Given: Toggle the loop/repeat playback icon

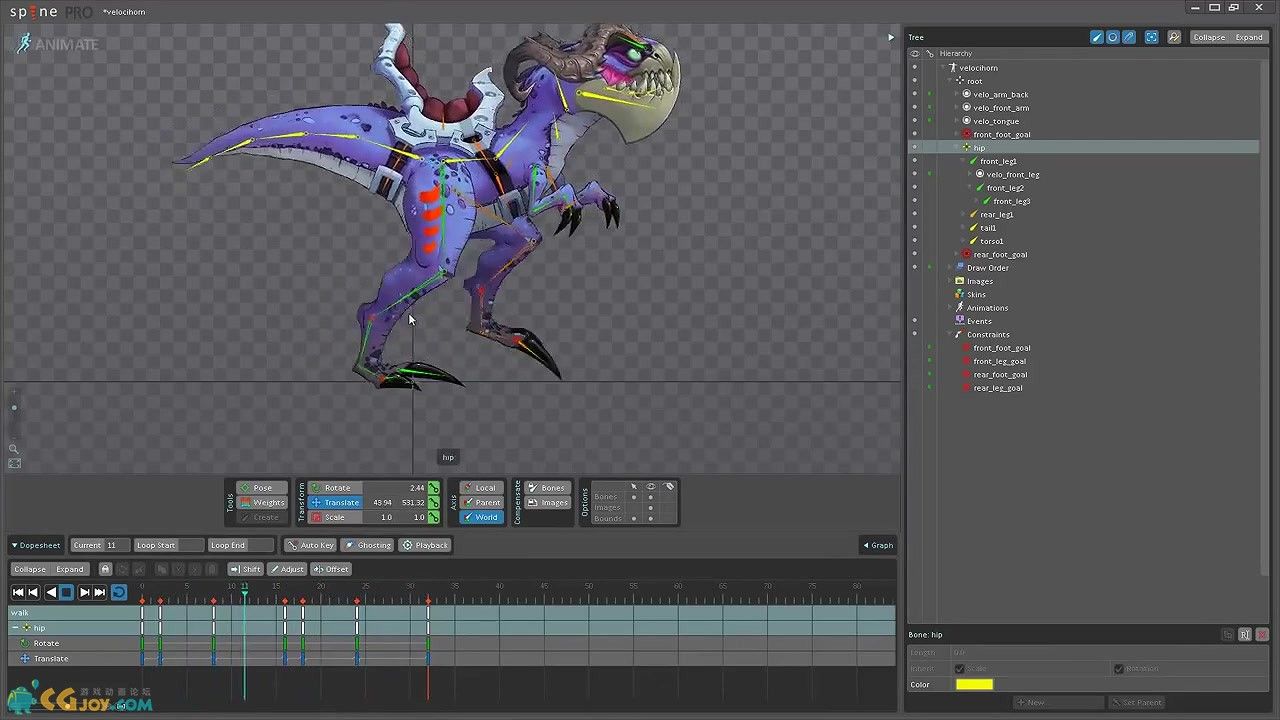Looking at the screenshot, I should [x=118, y=592].
